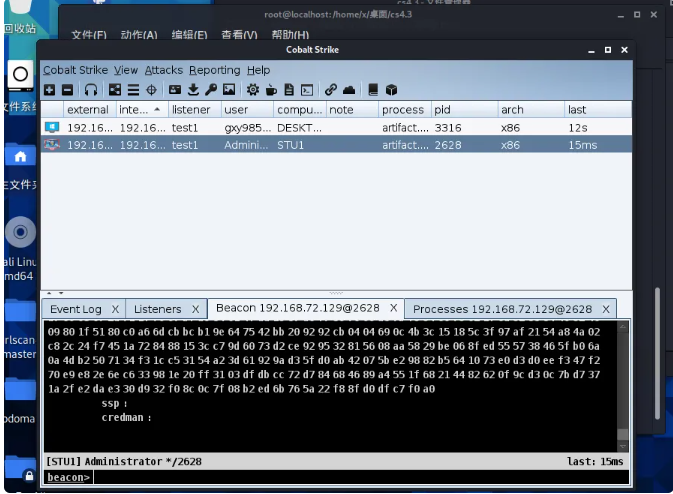Image resolution: width=673 pixels, height=494 pixels.
Task: Open 帮助(H) menu in terminal window
Action: (290, 34)
